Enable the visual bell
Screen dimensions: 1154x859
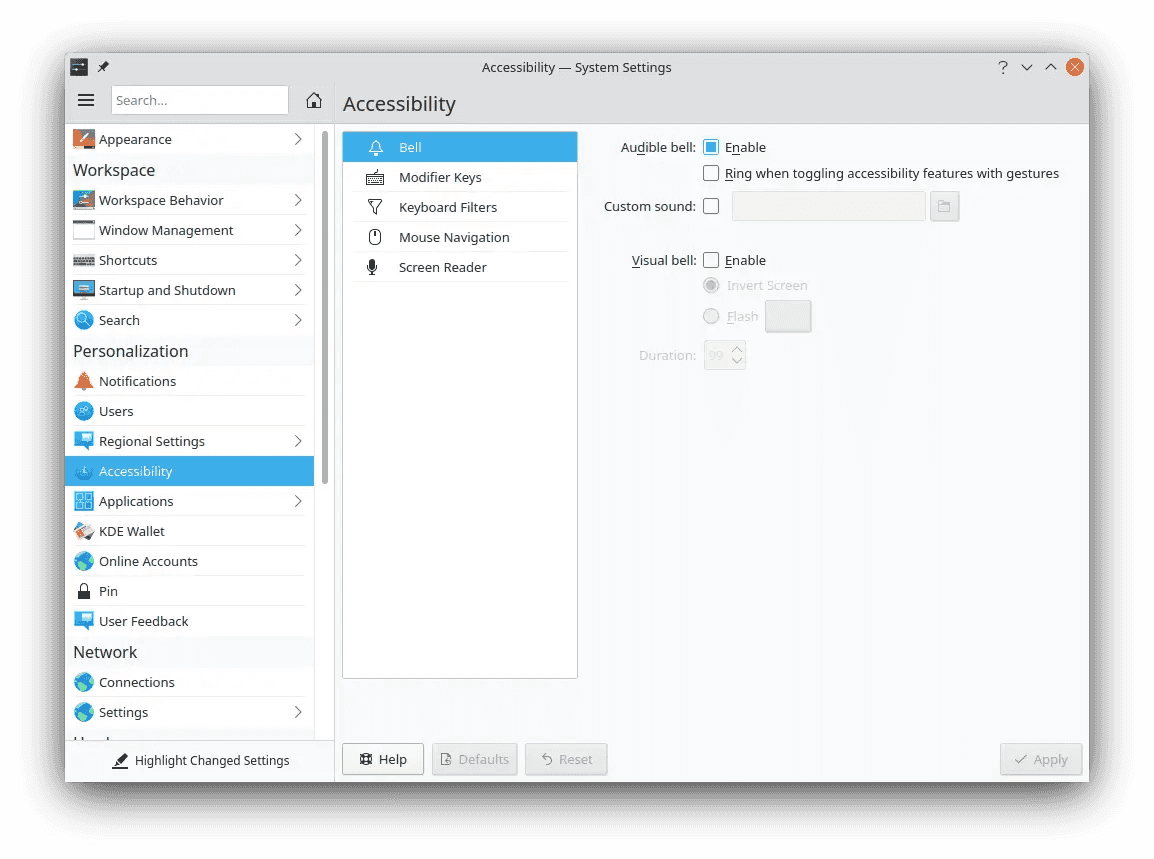pos(710,260)
